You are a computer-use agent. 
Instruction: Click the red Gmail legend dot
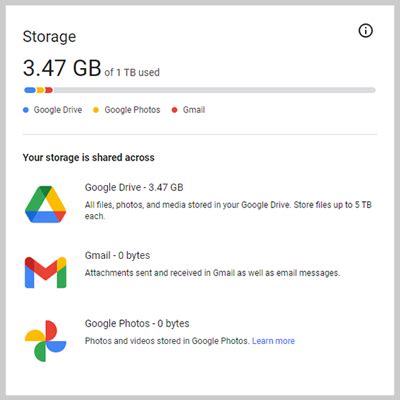pyautogui.click(x=174, y=110)
